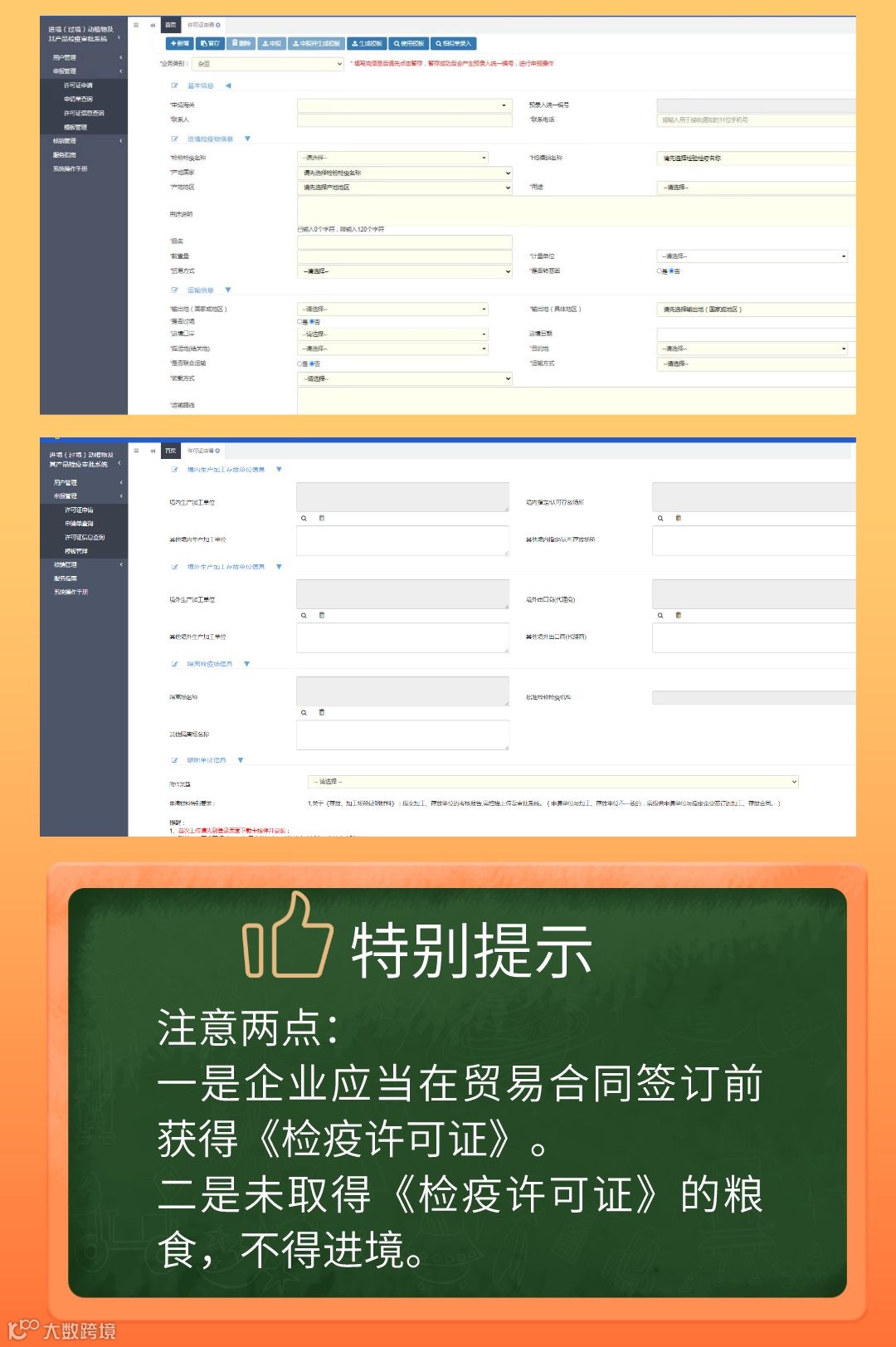The width and height of the screenshot is (896, 1347).
Task: Click the search icon under 境内生产加工单位 field
Action: pyautogui.click(x=304, y=518)
